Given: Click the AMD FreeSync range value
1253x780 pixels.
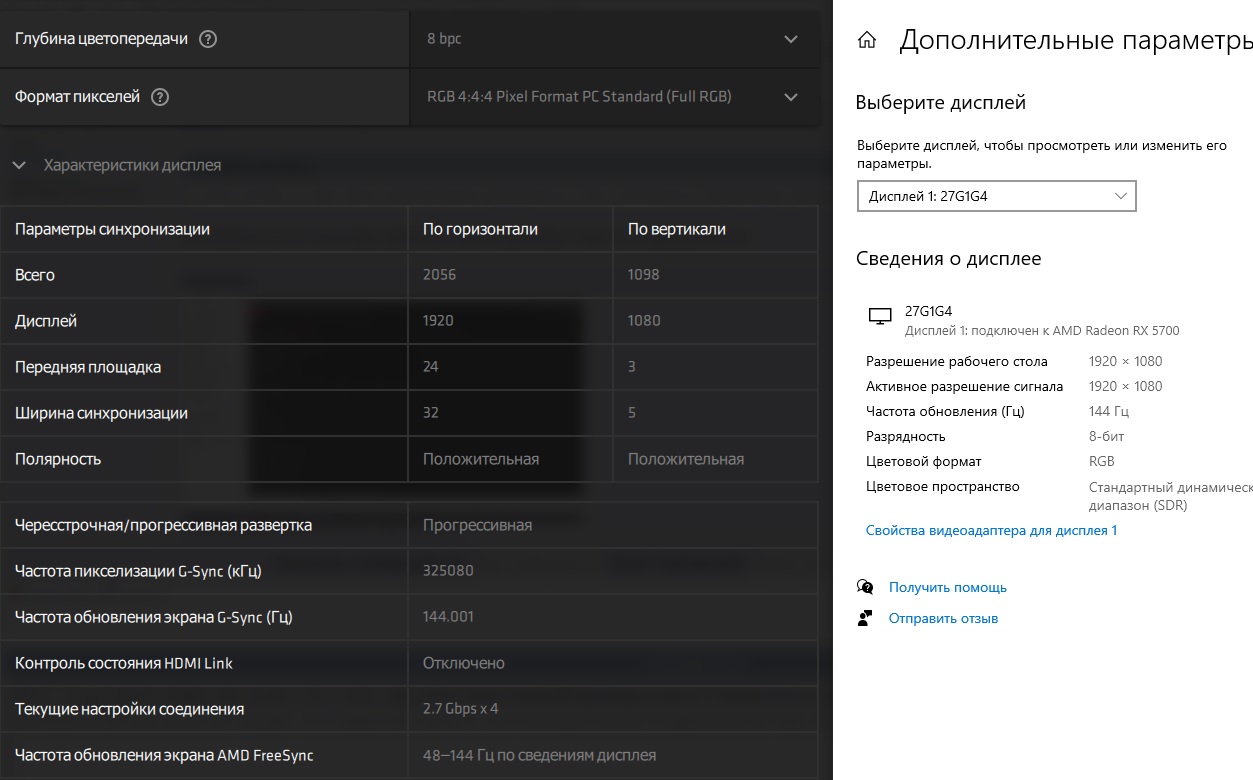Looking at the screenshot, I should pos(539,755).
